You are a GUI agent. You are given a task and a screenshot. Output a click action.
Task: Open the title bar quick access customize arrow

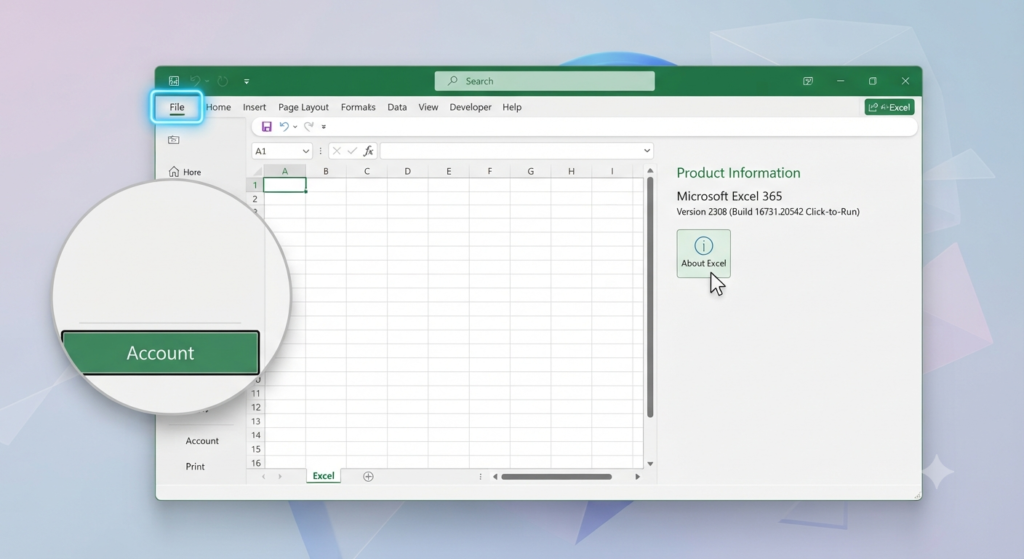246,82
